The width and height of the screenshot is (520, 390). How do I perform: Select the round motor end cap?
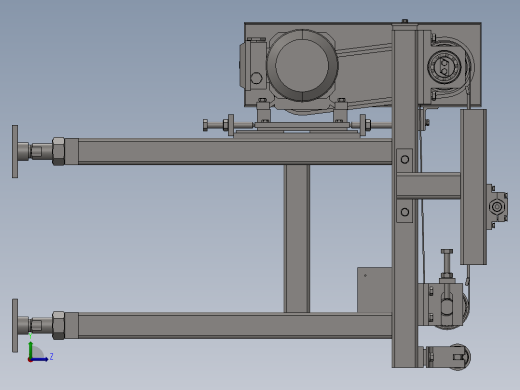click(302, 65)
